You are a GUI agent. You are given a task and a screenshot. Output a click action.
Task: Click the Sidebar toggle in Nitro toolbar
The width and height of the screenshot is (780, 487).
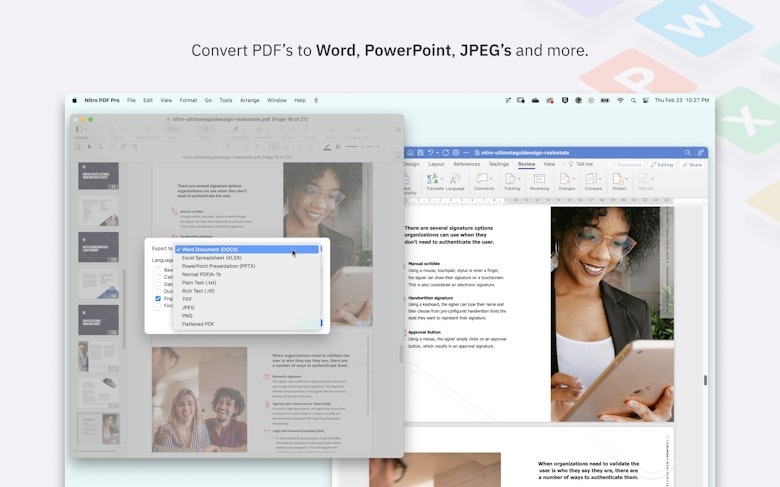(80, 129)
